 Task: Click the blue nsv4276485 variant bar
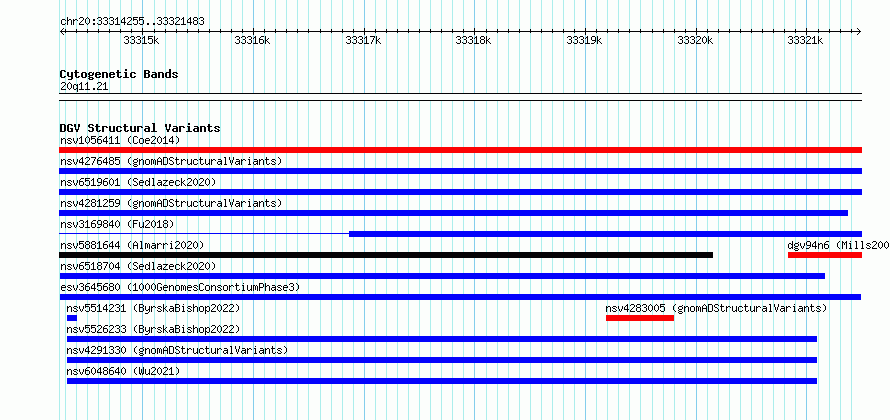point(460,171)
